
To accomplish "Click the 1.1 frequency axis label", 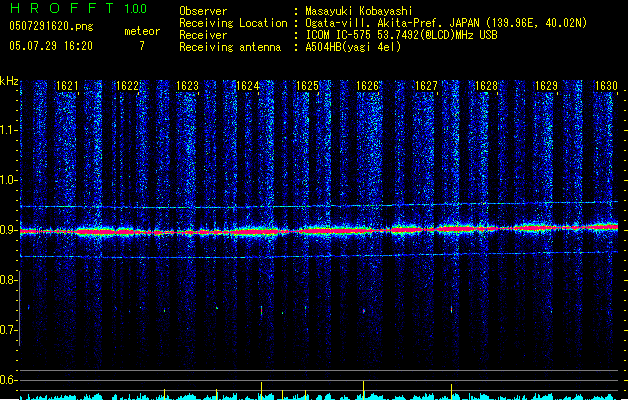I will coord(8,130).
